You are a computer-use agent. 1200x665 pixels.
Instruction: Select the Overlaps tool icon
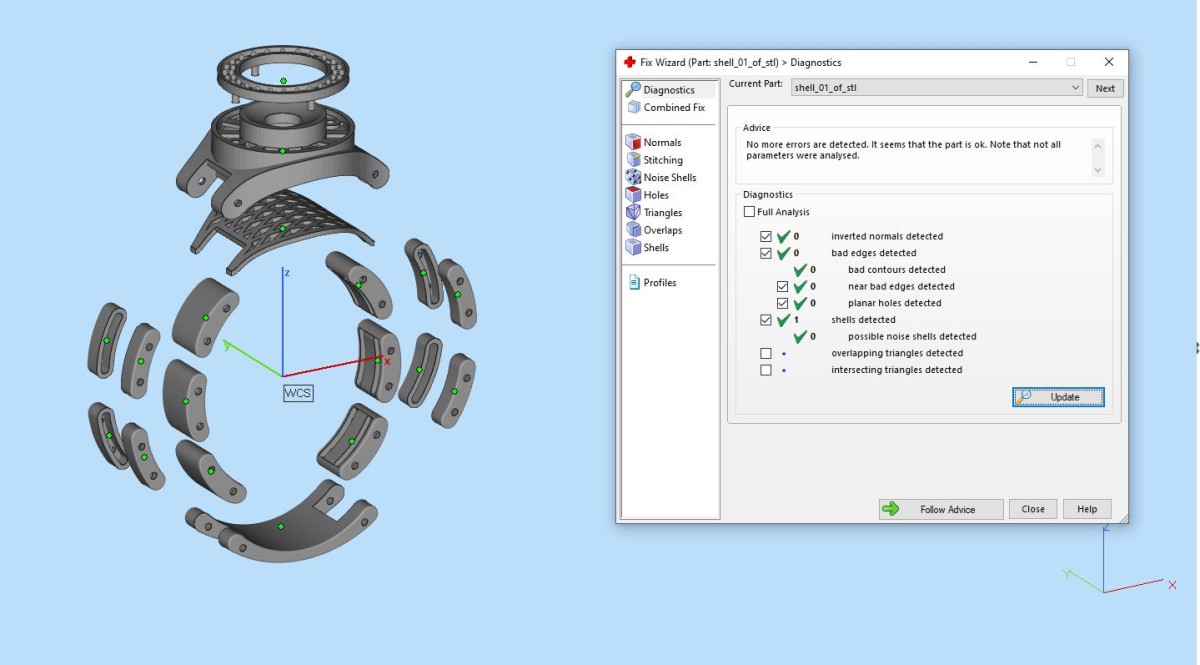[x=633, y=230]
